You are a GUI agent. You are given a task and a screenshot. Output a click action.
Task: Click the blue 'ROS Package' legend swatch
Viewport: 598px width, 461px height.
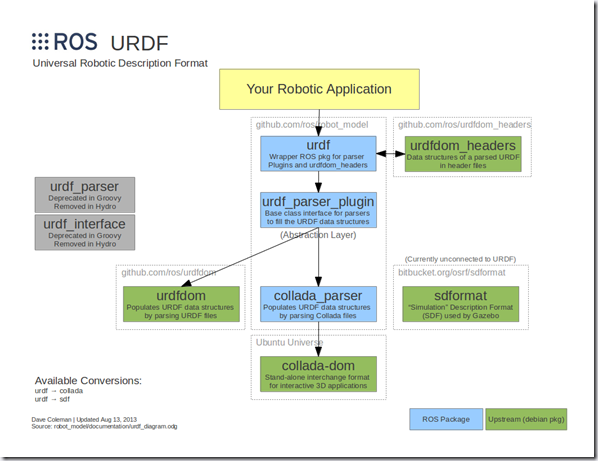446,419
